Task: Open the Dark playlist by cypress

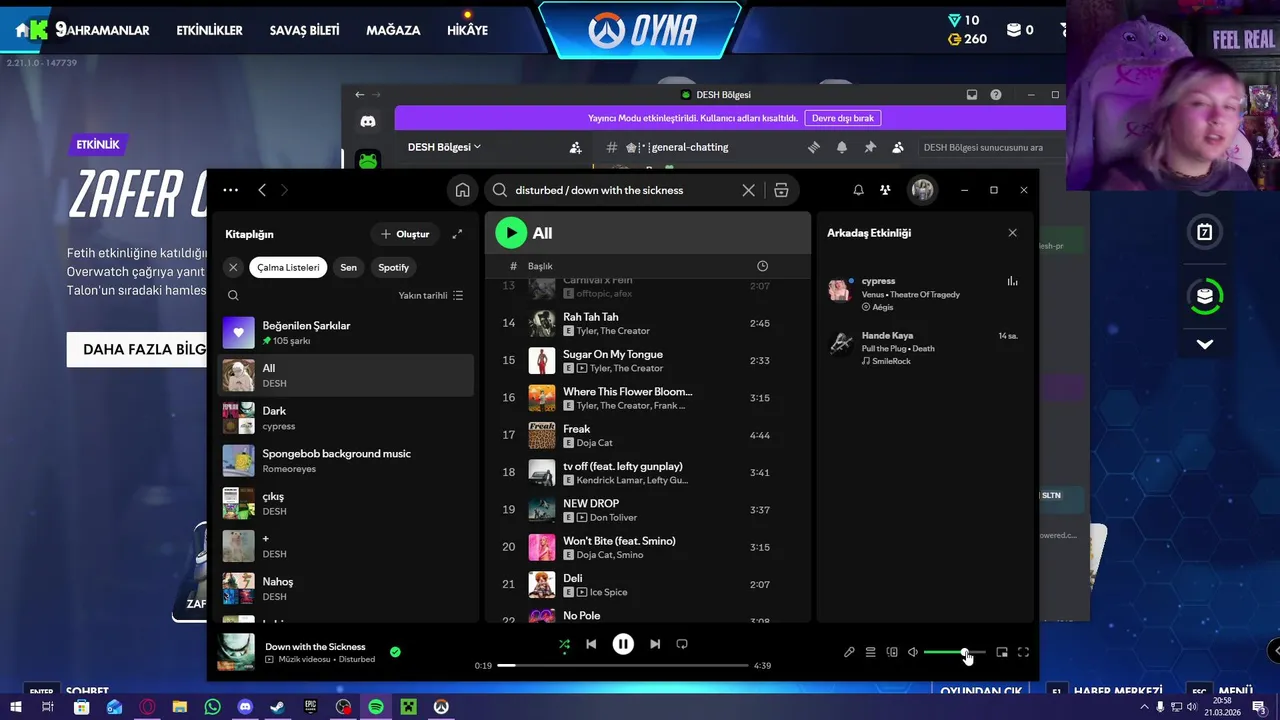Action: 347,418
